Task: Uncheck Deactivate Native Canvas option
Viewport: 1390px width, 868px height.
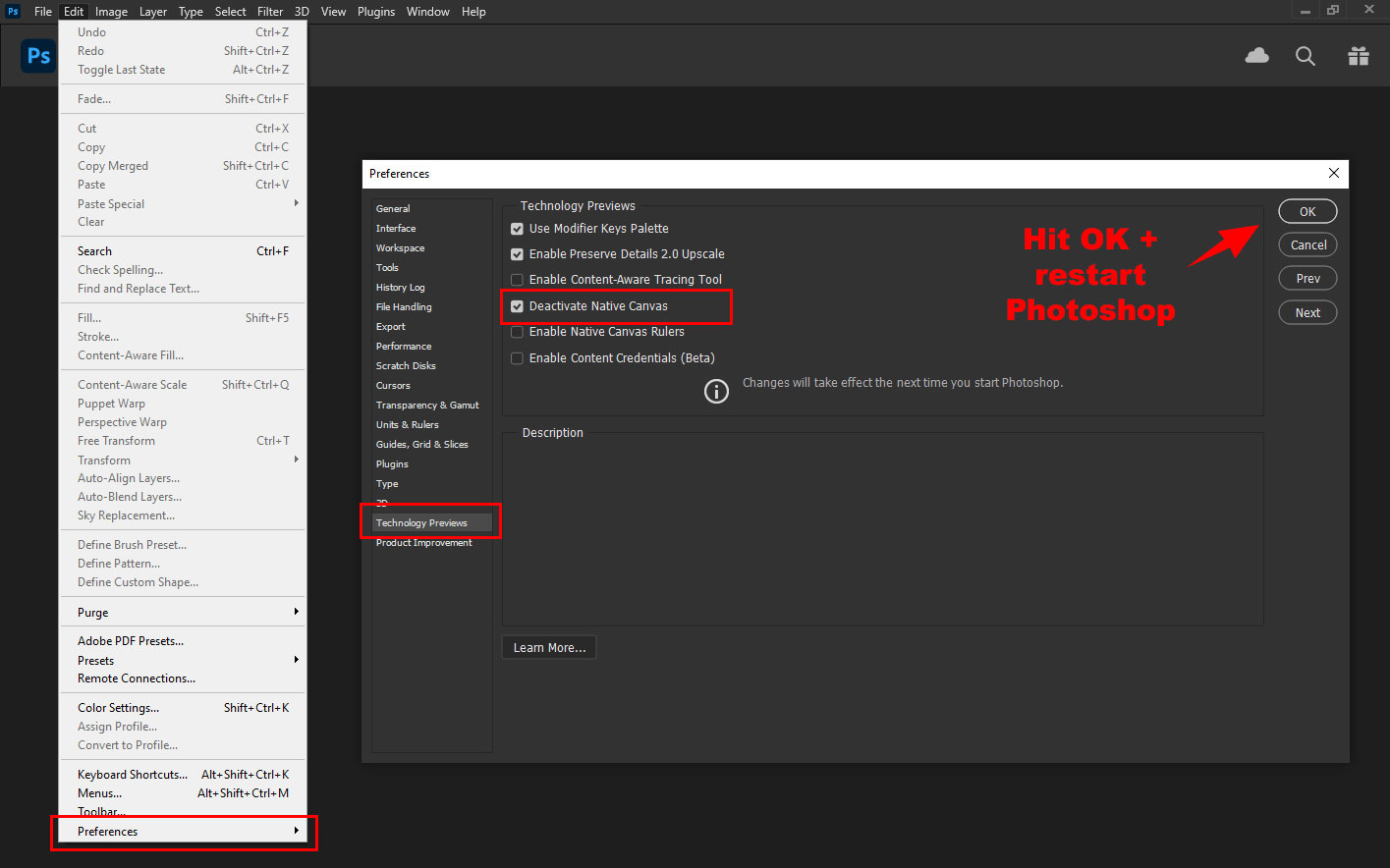Action: pos(517,306)
